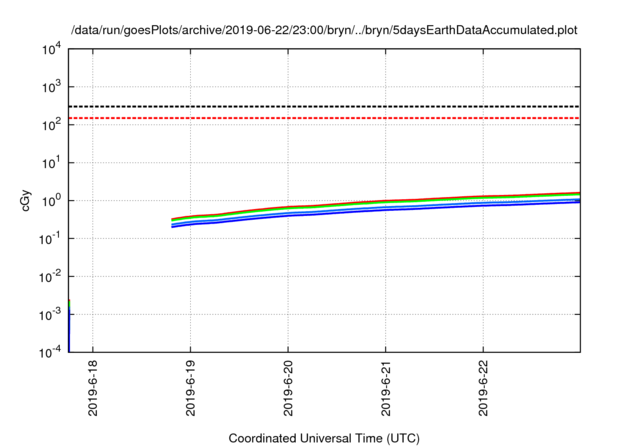Click the 10^4 y-axis tick label
The height and width of the screenshot is (448, 640).
[51, 49]
